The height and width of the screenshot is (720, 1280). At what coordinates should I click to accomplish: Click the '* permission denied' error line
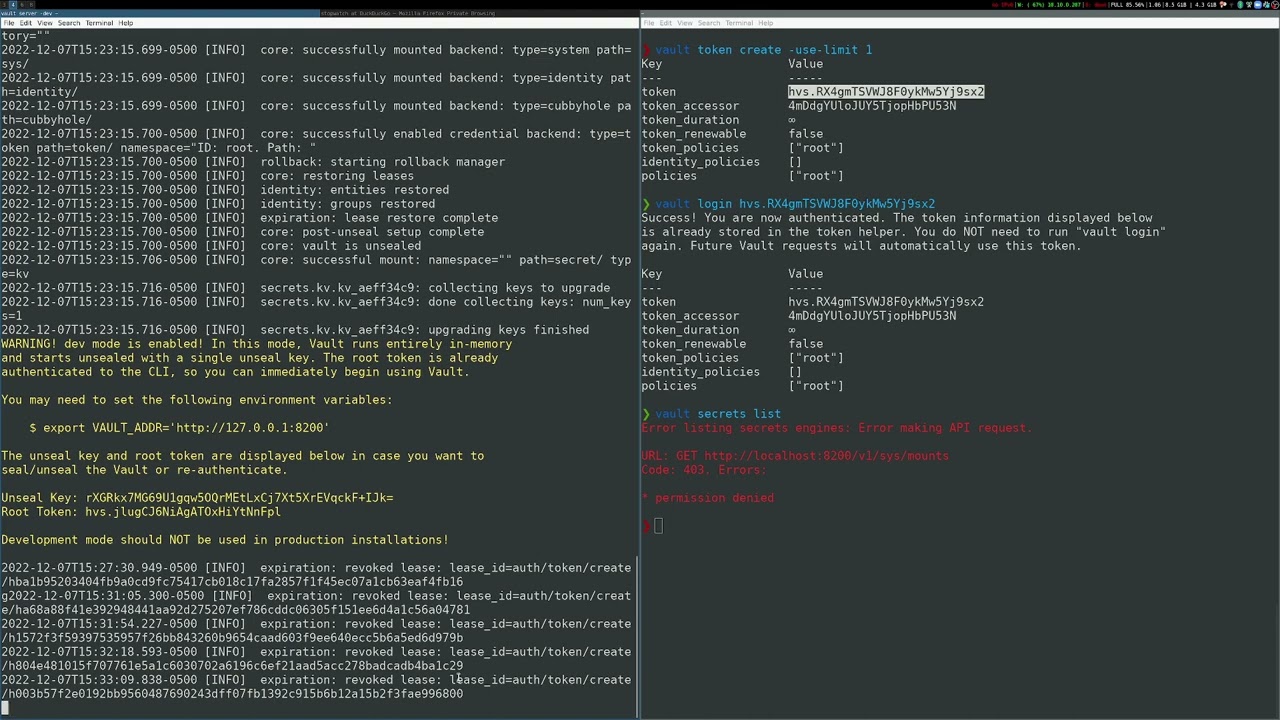pos(707,498)
